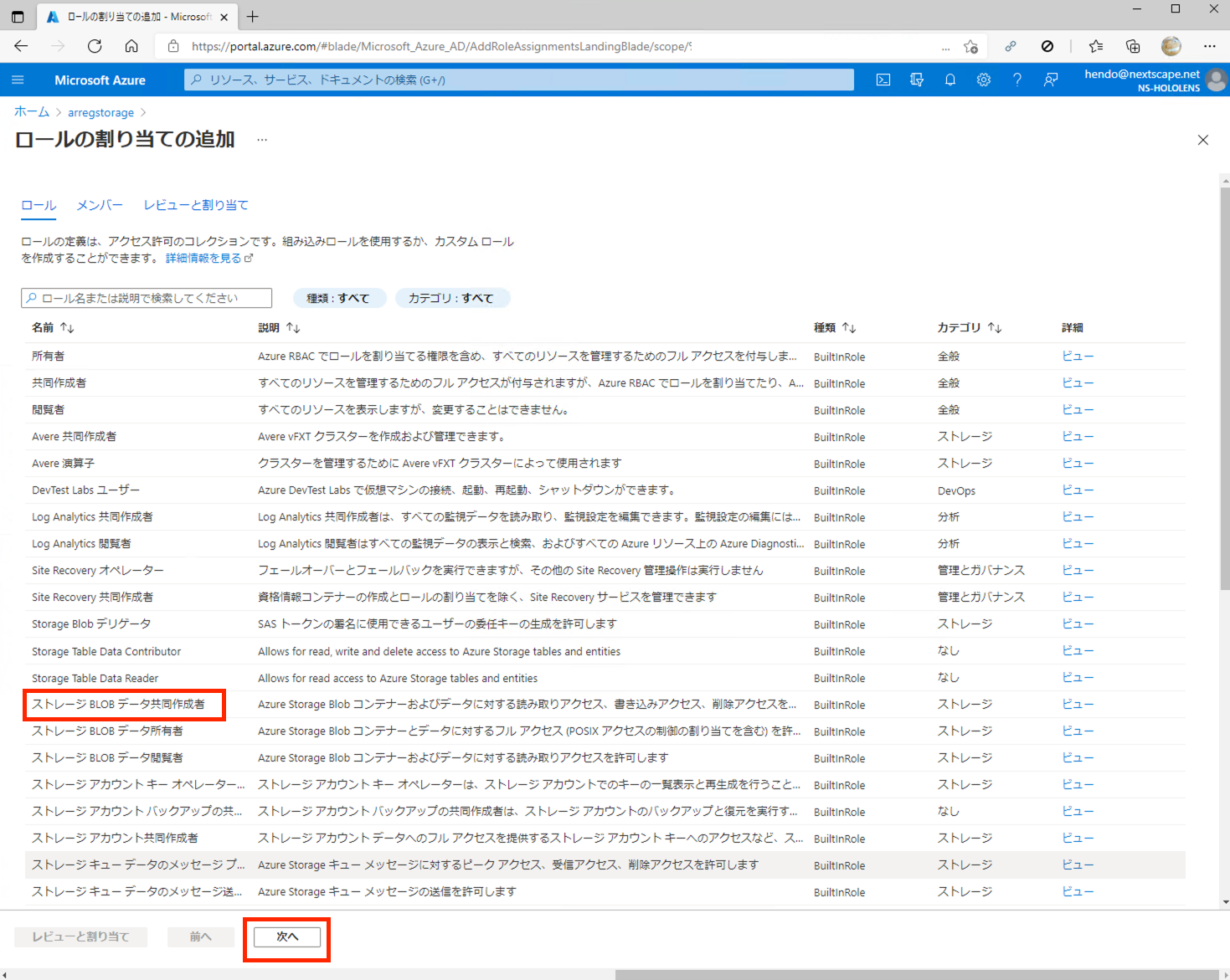Search roles by name or description field
1230x980 pixels.
pyautogui.click(x=147, y=298)
